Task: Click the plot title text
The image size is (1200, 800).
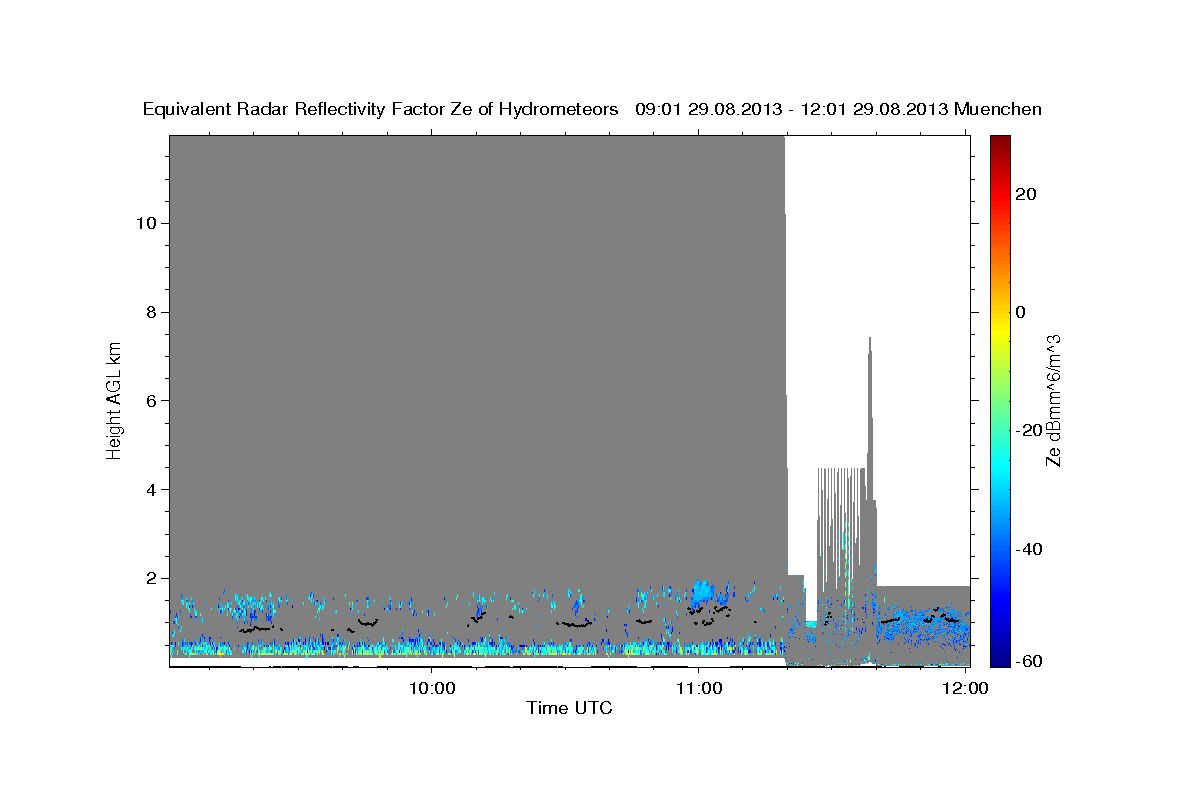Action: (x=592, y=109)
